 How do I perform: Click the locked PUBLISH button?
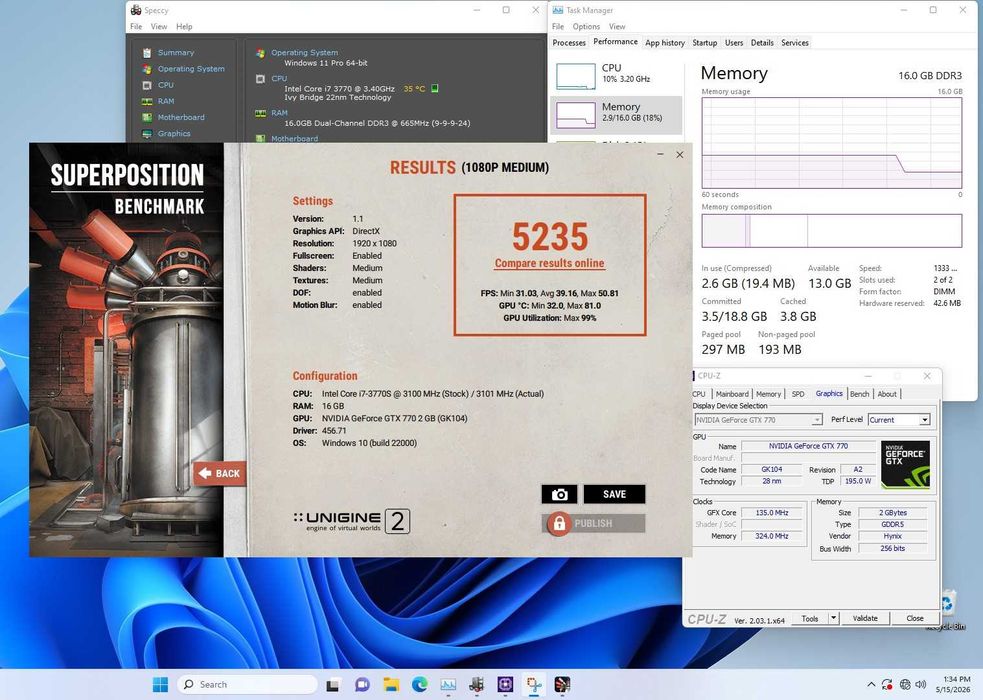click(593, 523)
